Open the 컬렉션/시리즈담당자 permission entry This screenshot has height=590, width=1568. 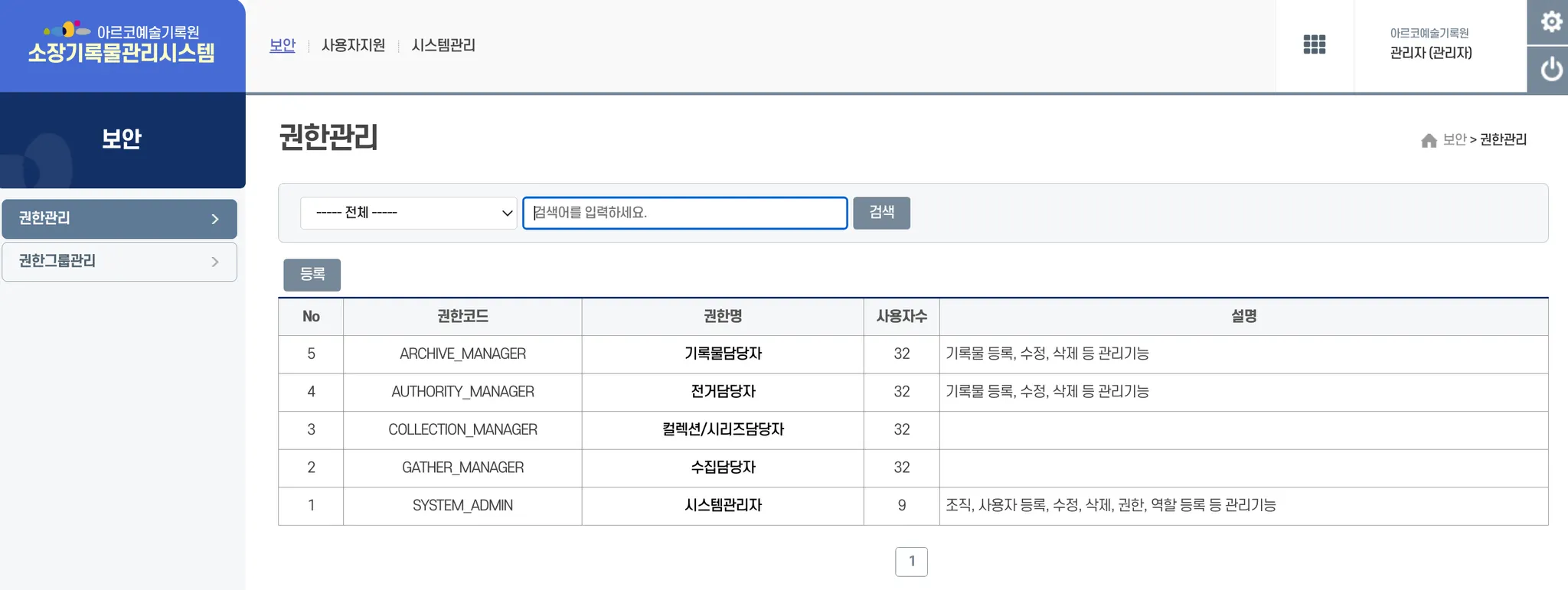(x=723, y=429)
